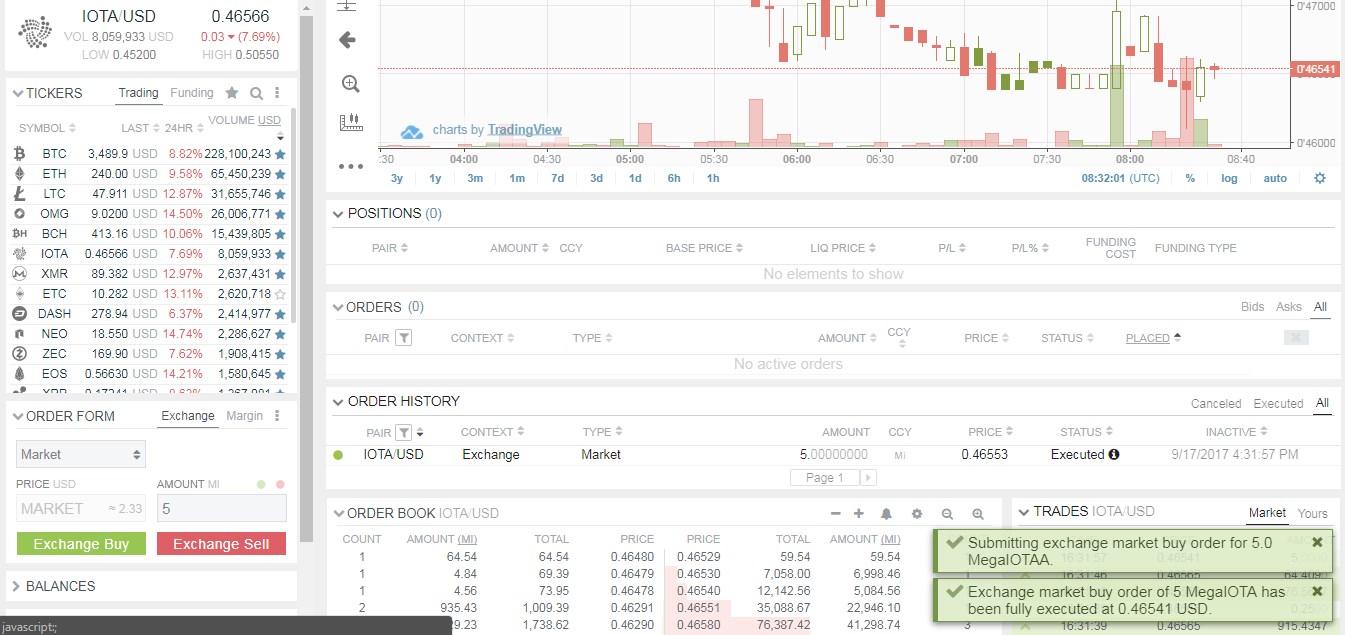Open the order book settings gear
This screenshot has height=635, width=1345.
917,513
